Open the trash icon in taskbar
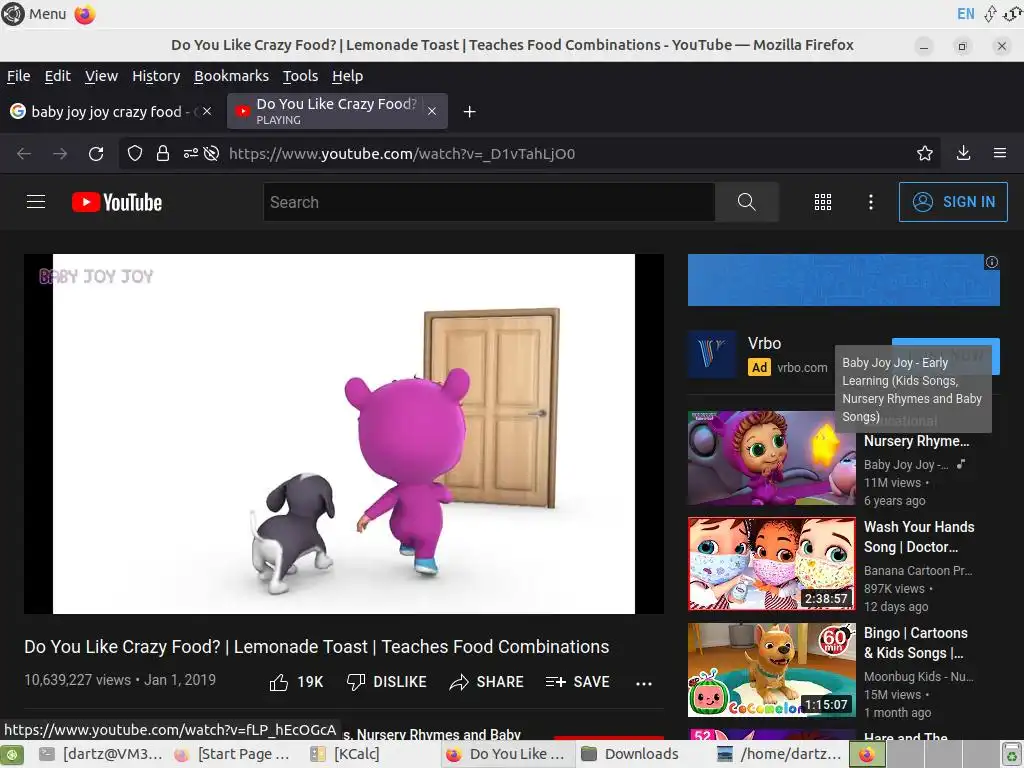Viewport: 1024px width, 768px height. coord(1012,755)
